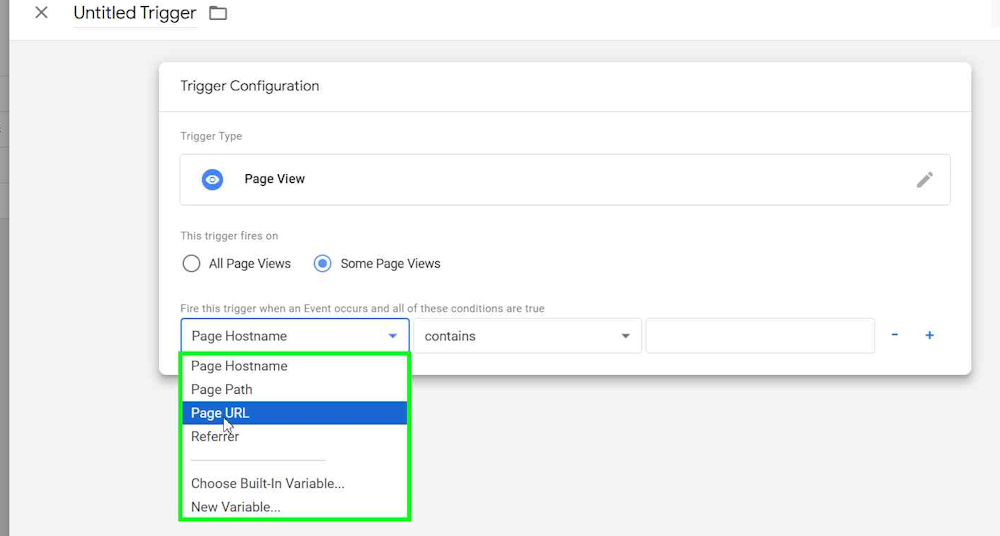
Task: Click New Variable option in list
Action: tap(236, 507)
